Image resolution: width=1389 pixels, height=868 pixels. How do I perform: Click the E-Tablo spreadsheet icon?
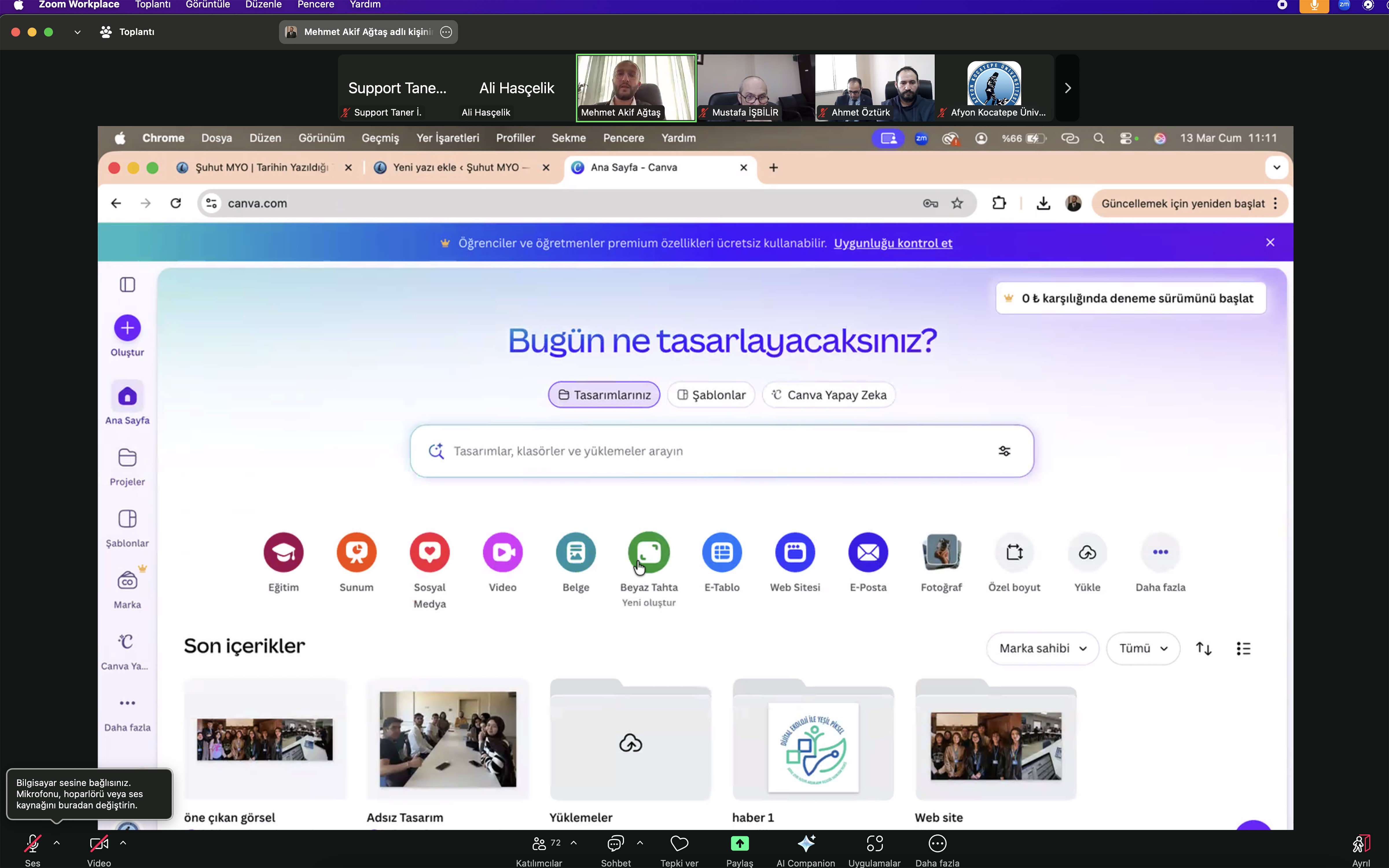point(722,552)
